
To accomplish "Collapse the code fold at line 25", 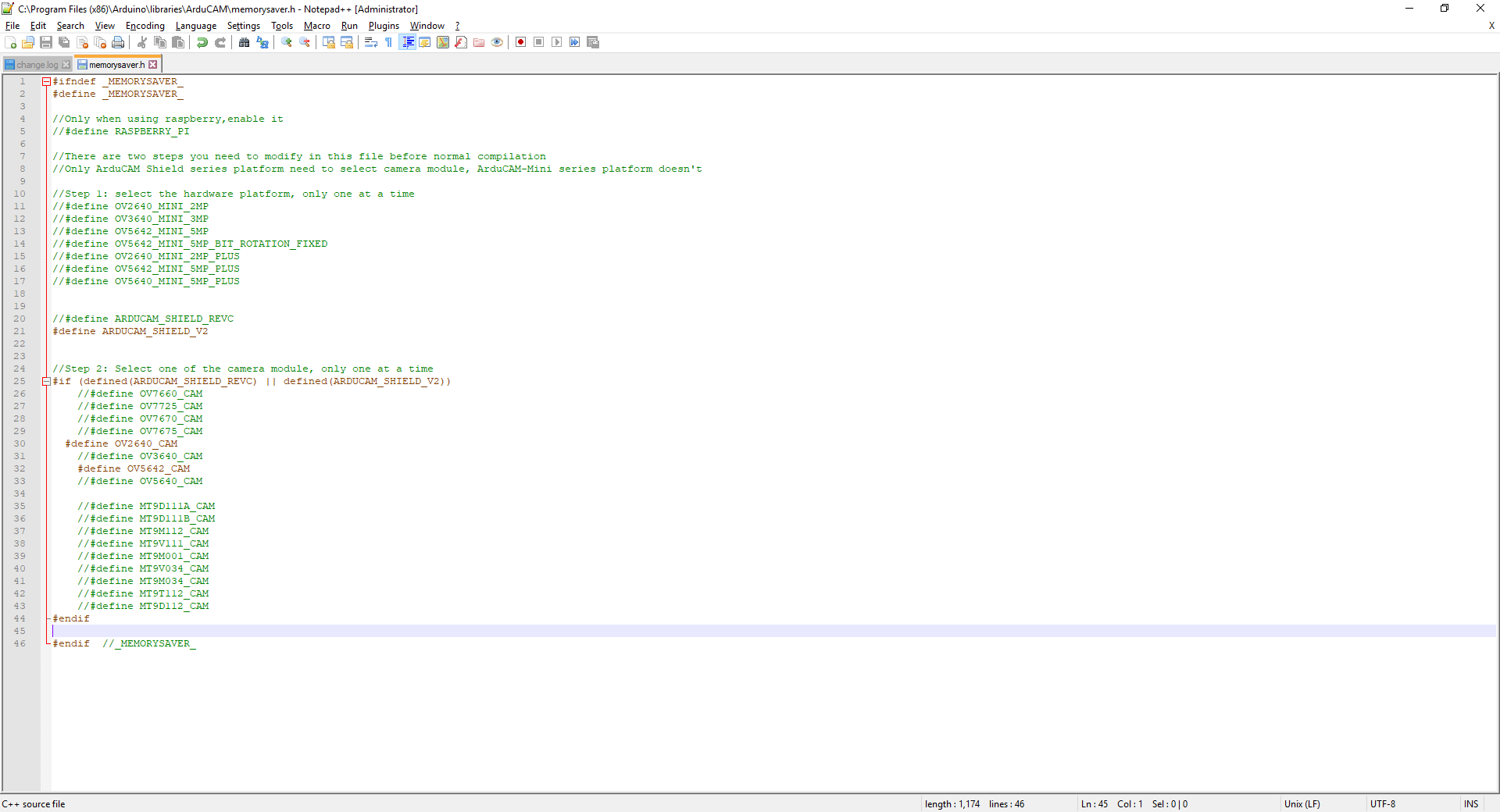I will click(45, 382).
